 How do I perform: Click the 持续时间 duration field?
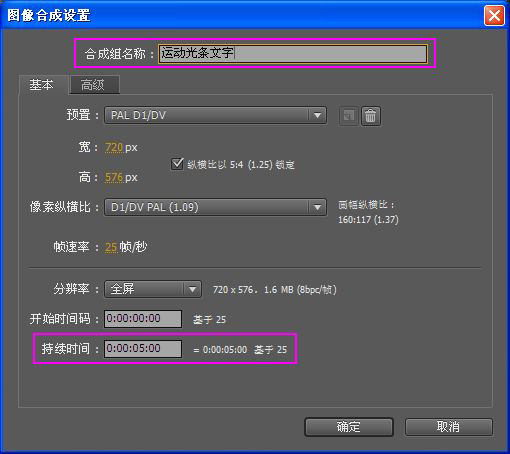pyautogui.click(x=143, y=349)
